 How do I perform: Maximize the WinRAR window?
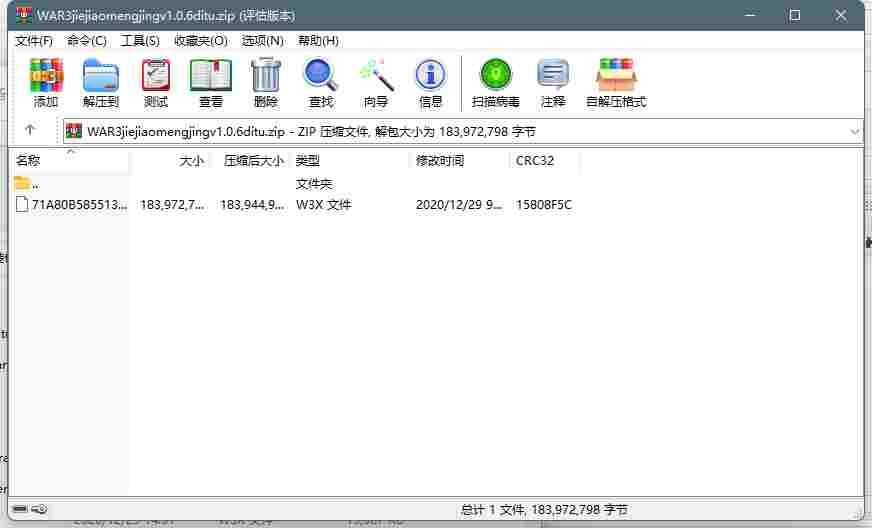[x=795, y=15]
